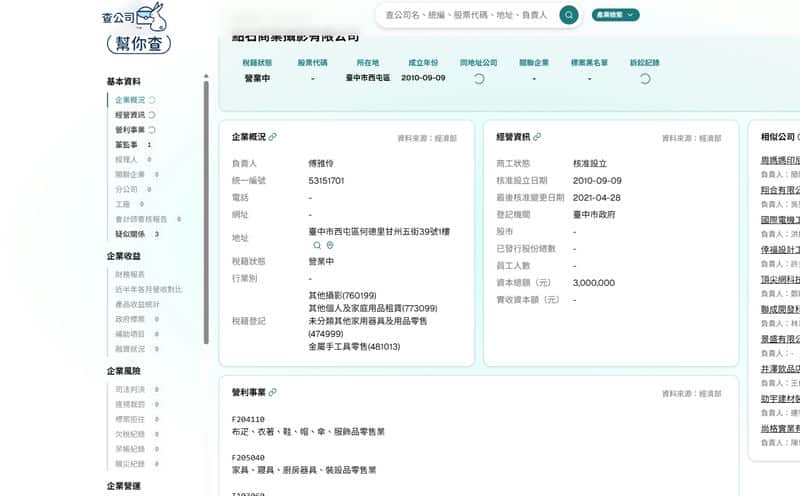
Task: Select 分公司 in the sidebar
Action: point(126,189)
